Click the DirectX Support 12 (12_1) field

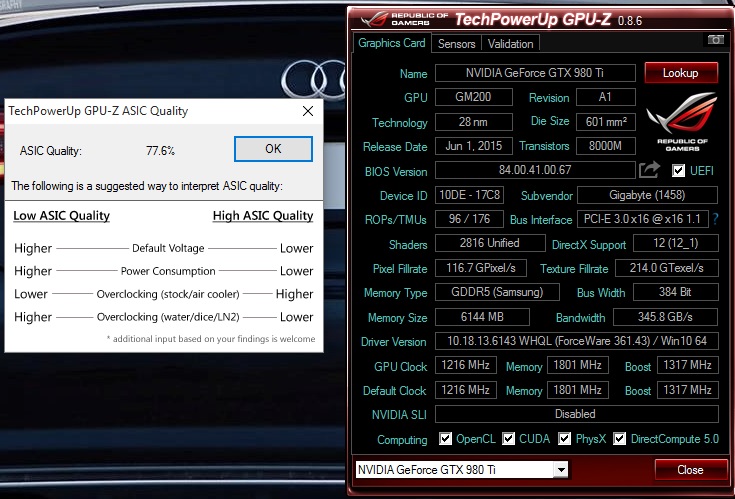coord(675,243)
